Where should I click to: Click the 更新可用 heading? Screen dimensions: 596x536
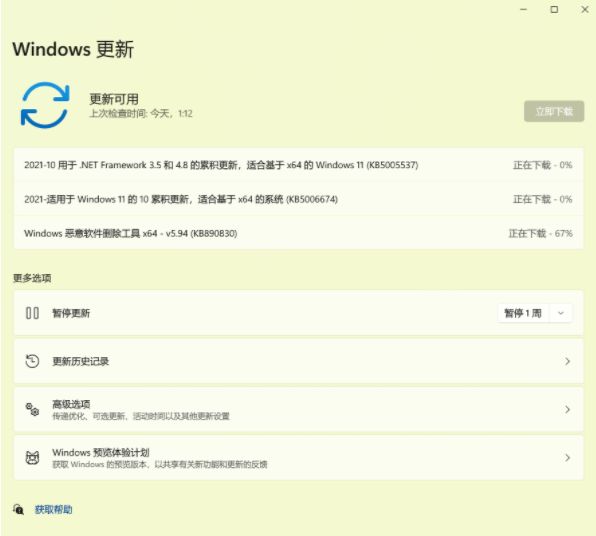click(x=114, y=99)
